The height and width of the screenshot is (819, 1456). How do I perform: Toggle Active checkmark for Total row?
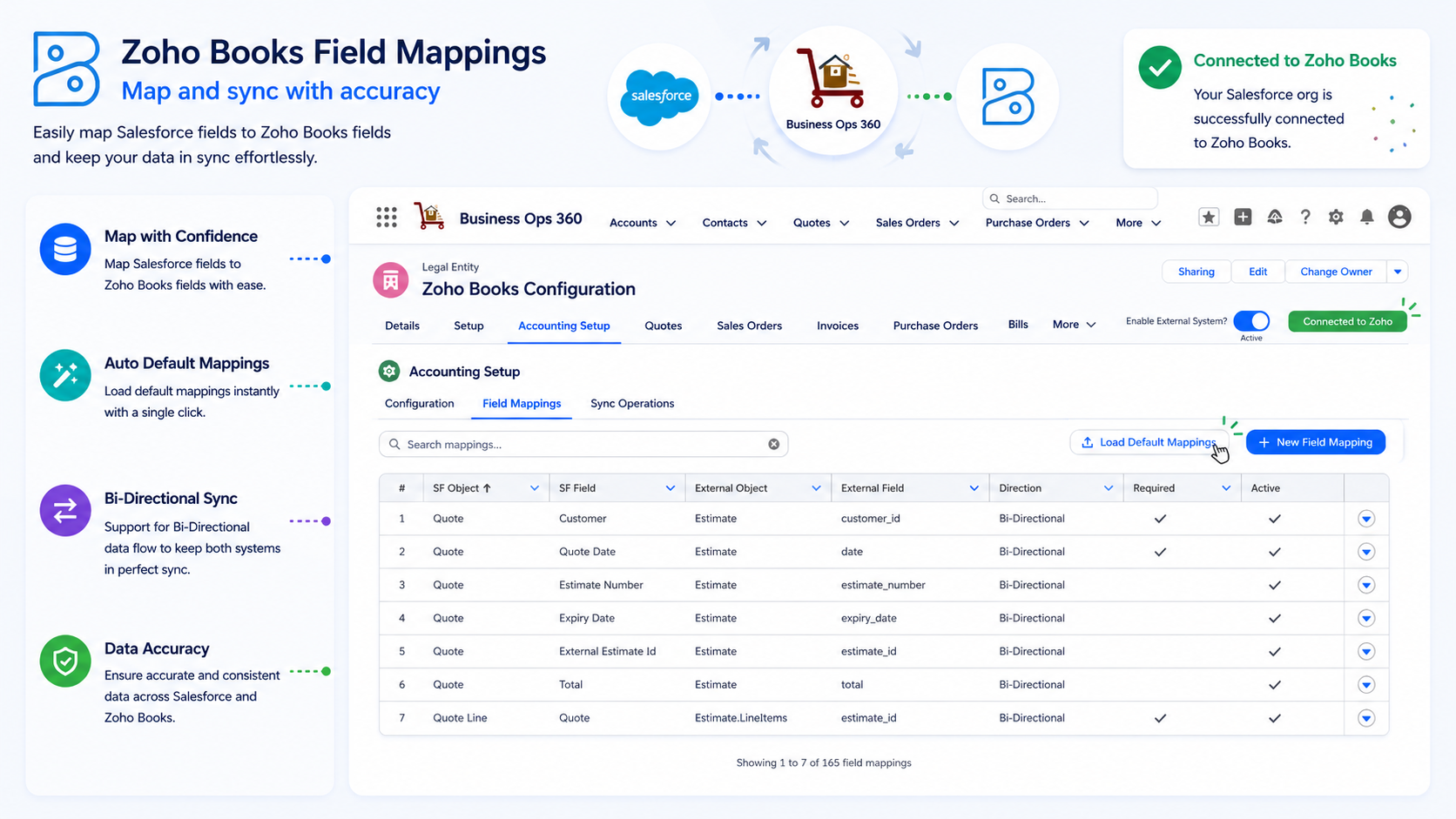pos(1275,685)
